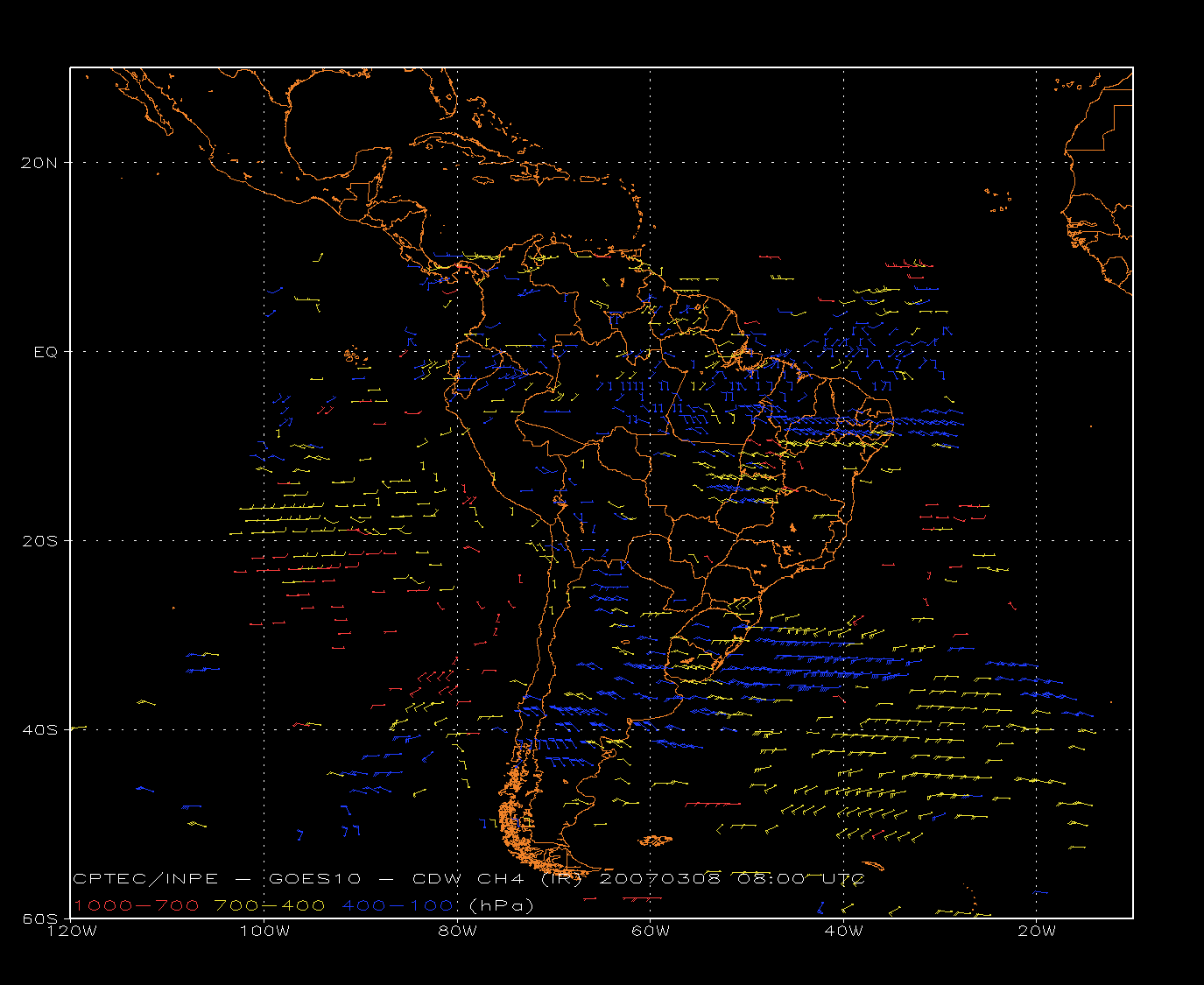Click the 08:00 UTC time text
The height and width of the screenshot is (985, 1204).
tap(801, 878)
